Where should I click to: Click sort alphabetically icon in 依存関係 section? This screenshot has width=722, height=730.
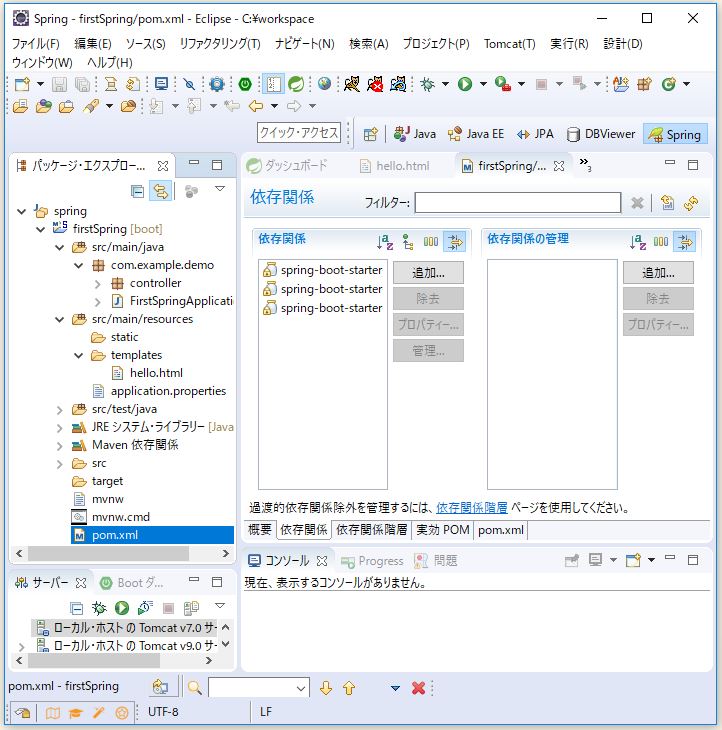(385, 242)
